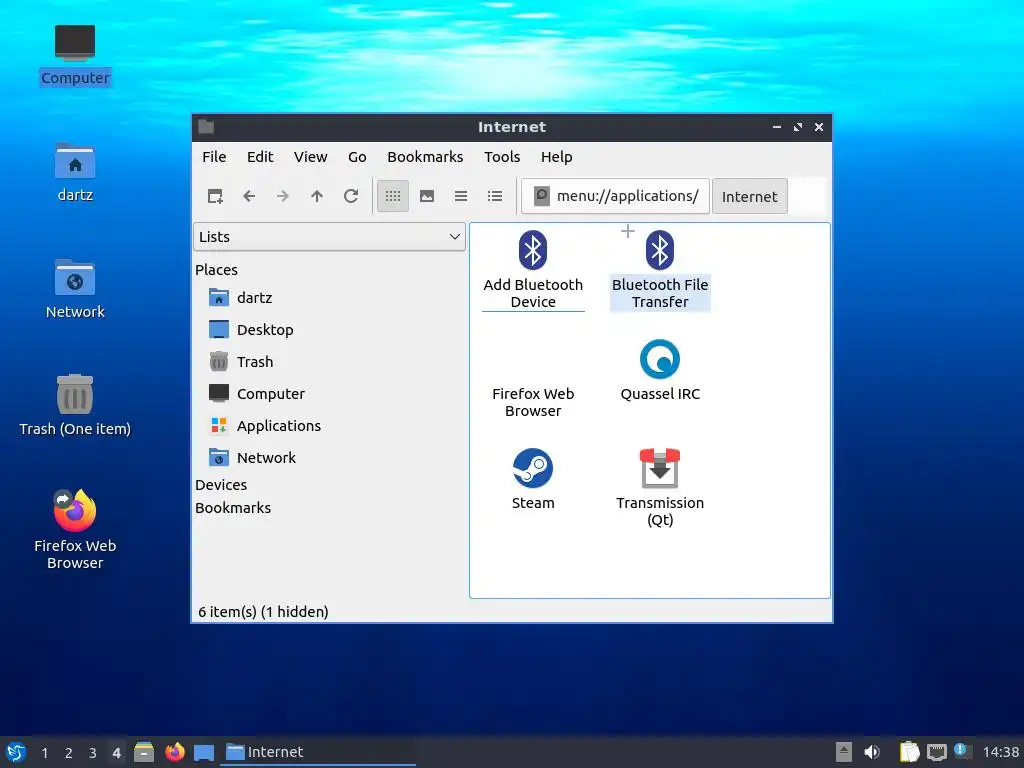Image resolution: width=1024 pixels, height=768 pixels.
Task: Click show desktop icon in taskbar
Action: pyautogui.click(x=204, y=752)
